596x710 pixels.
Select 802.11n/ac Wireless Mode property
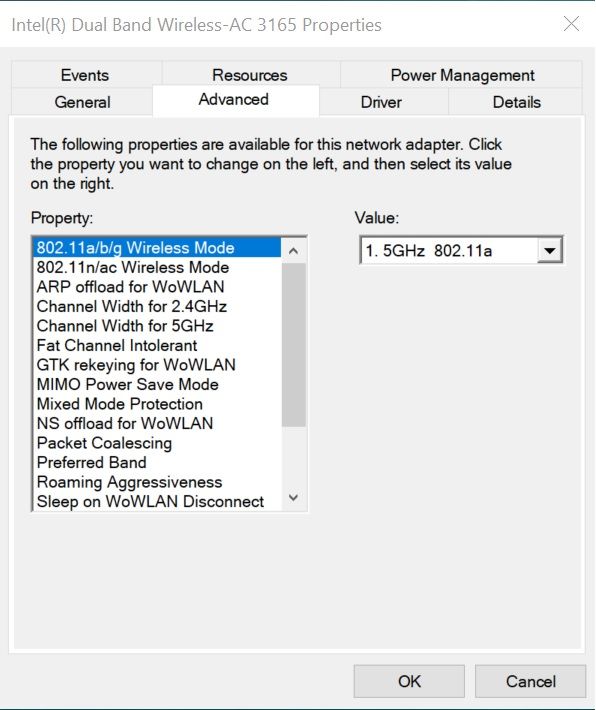157,267
